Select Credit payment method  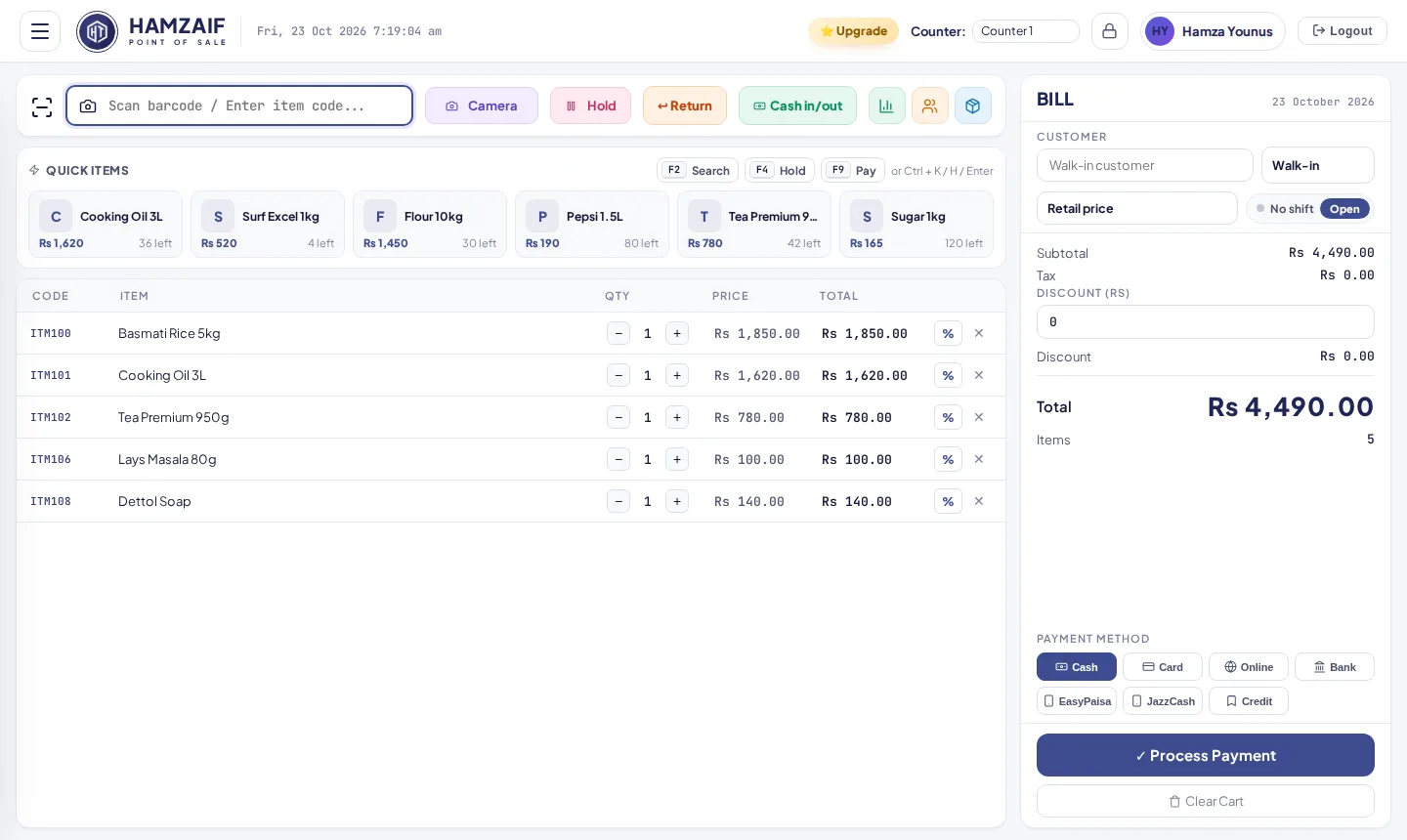coord(1249,701)
